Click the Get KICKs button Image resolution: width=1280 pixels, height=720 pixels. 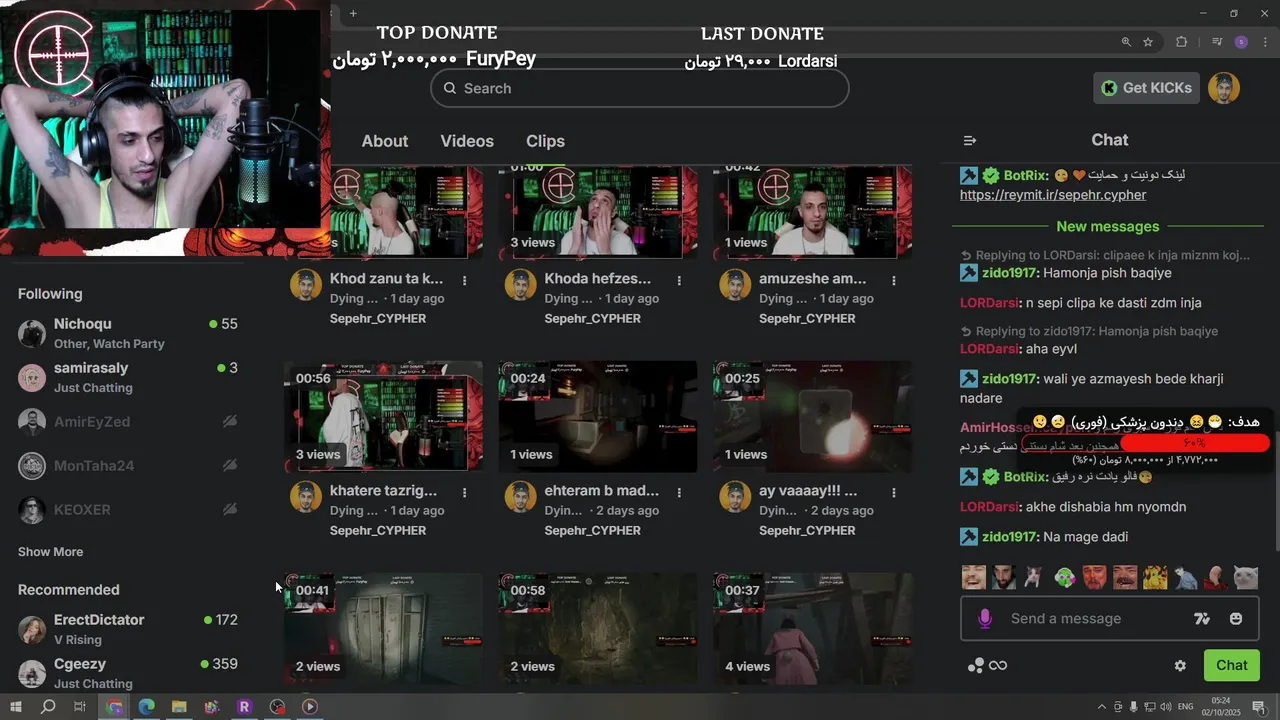(x=1146, y=88)
